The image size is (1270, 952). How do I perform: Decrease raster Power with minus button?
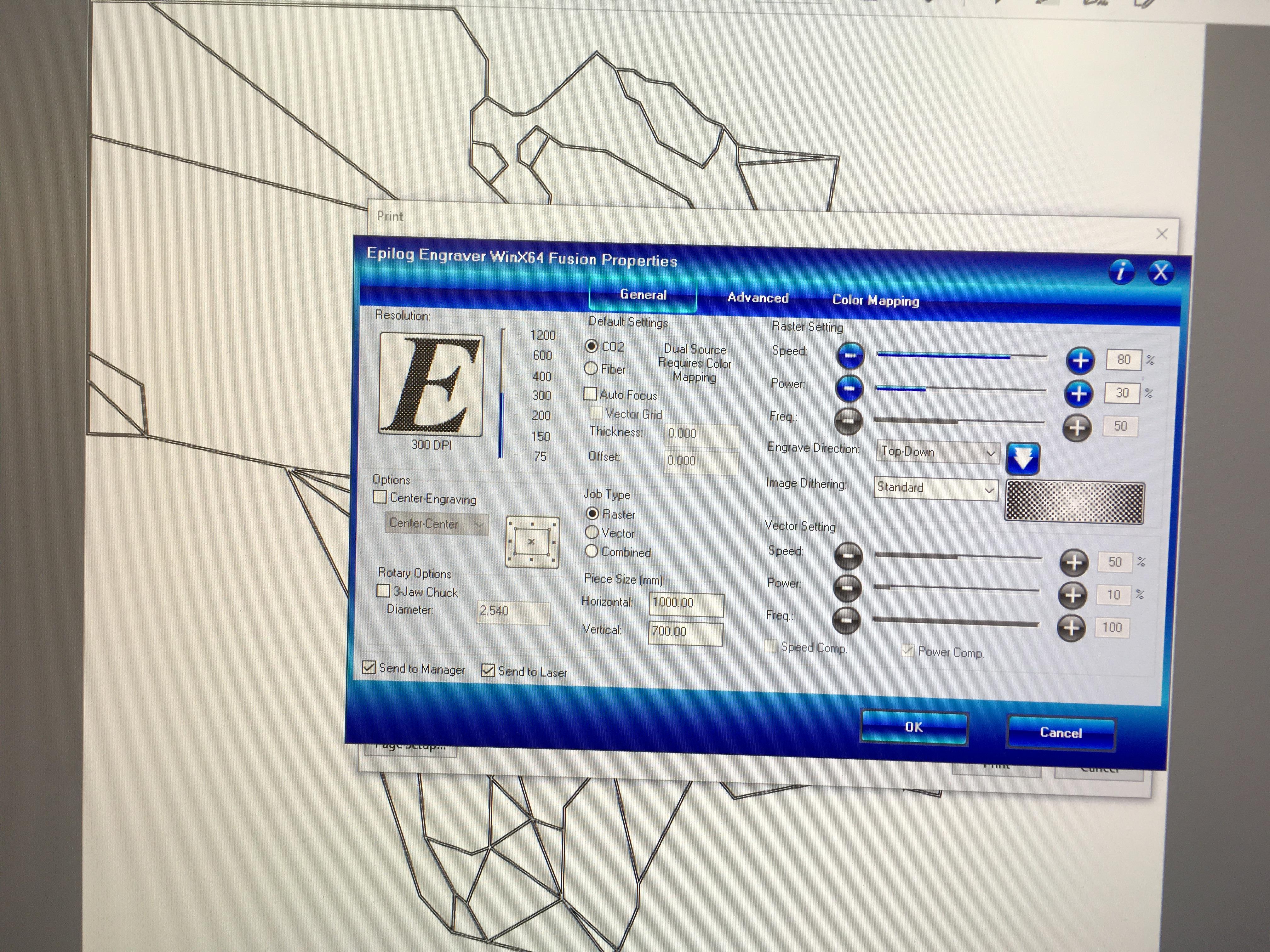tap(849, 388)
